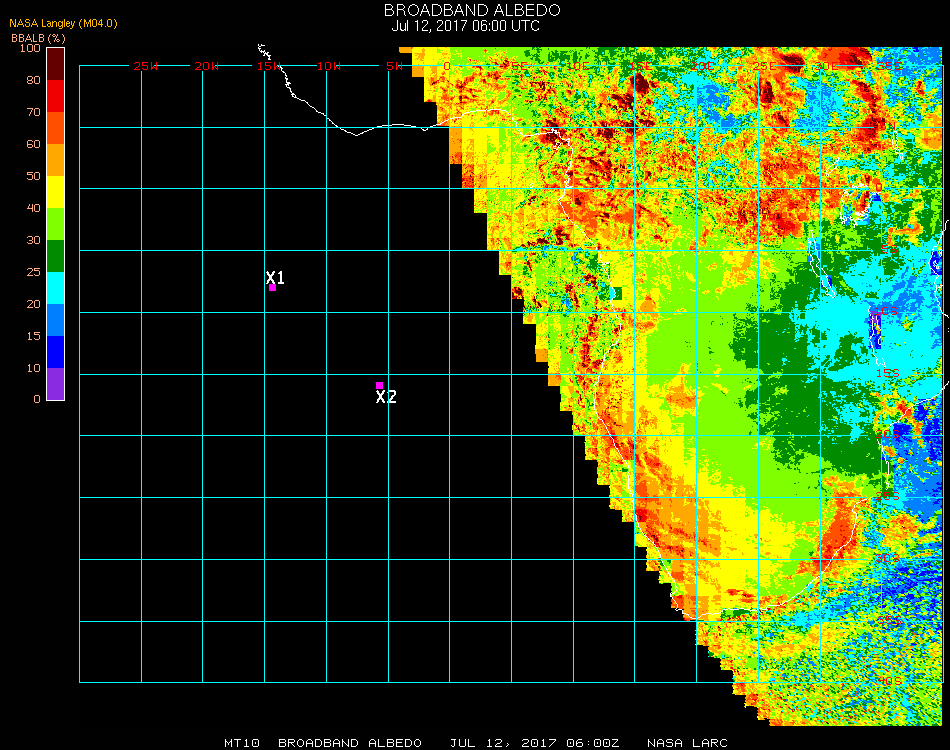This screenshot has height=750, width=950.
Task: Click the BBALB (%) legend heading
Action: [38, 38]
